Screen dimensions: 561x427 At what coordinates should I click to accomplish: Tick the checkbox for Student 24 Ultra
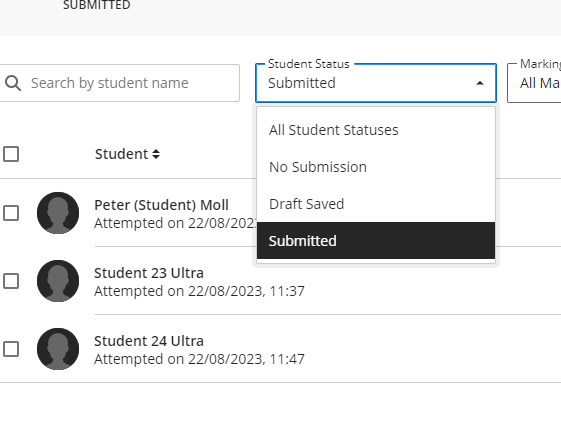tap(11, 349)
